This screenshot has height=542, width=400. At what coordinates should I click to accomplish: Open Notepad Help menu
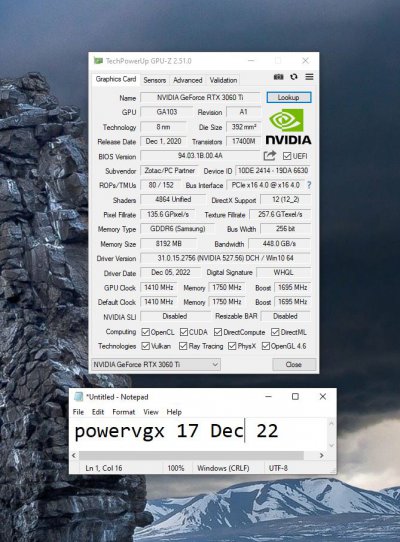tap(174, 412)
